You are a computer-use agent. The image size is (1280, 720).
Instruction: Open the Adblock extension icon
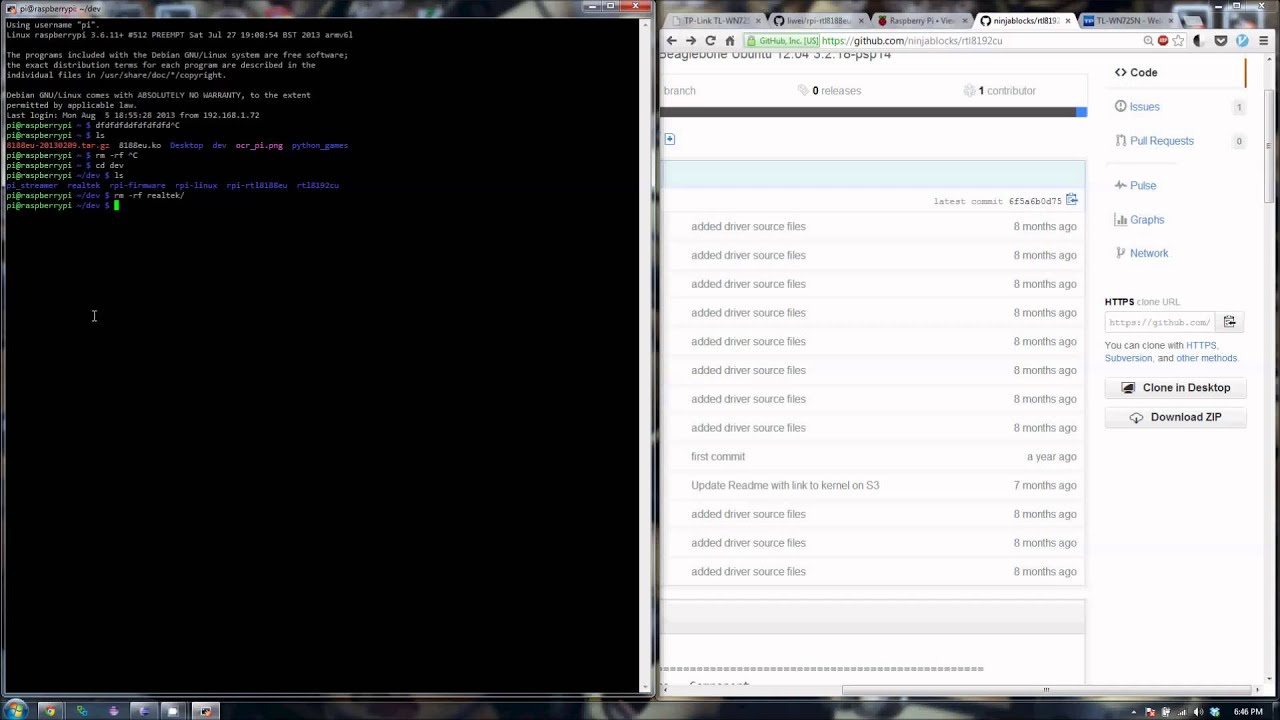pyautogui.click(x=1162, y=41)
